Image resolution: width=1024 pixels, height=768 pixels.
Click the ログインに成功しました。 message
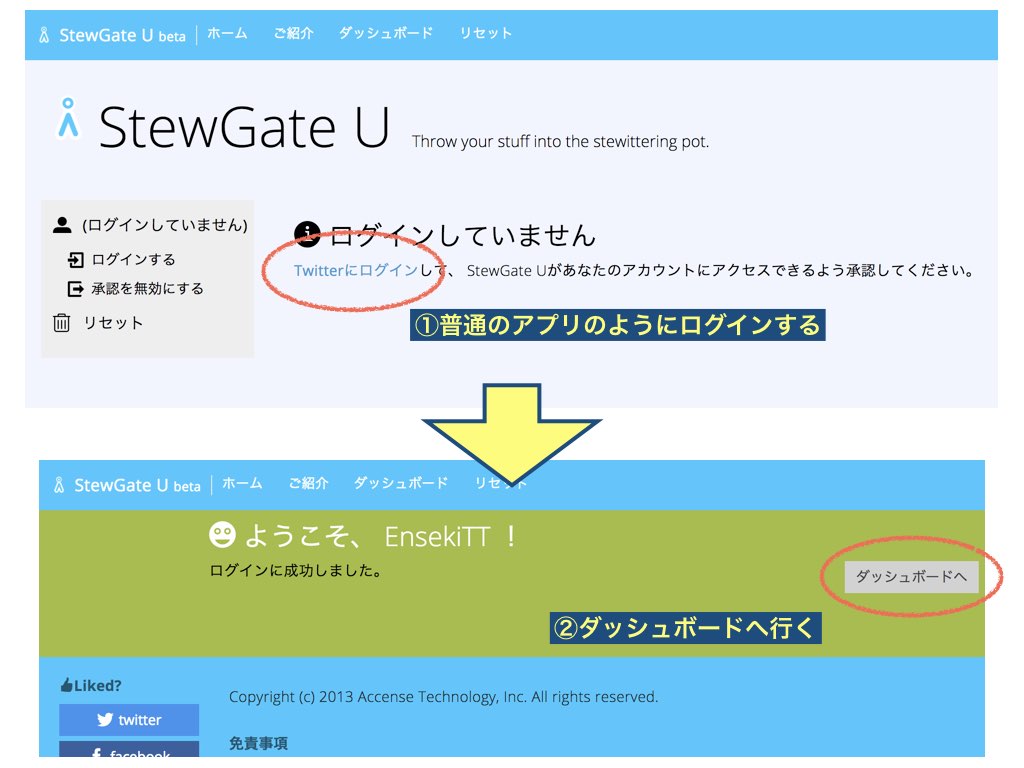pos(296,571)
